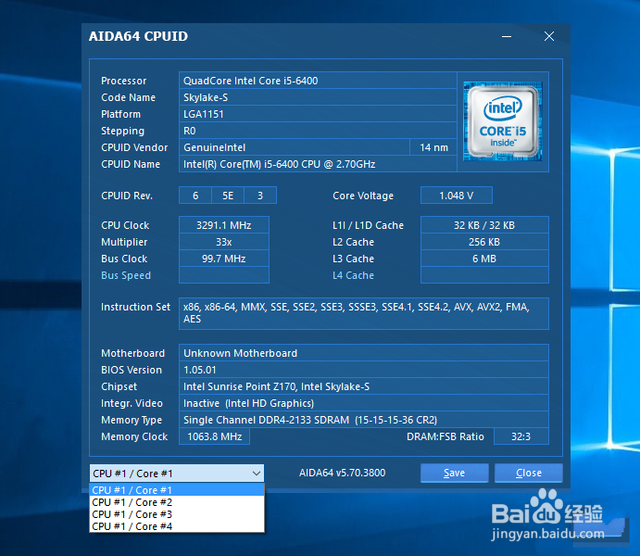Click the instruction set list text

coord(364,313)
